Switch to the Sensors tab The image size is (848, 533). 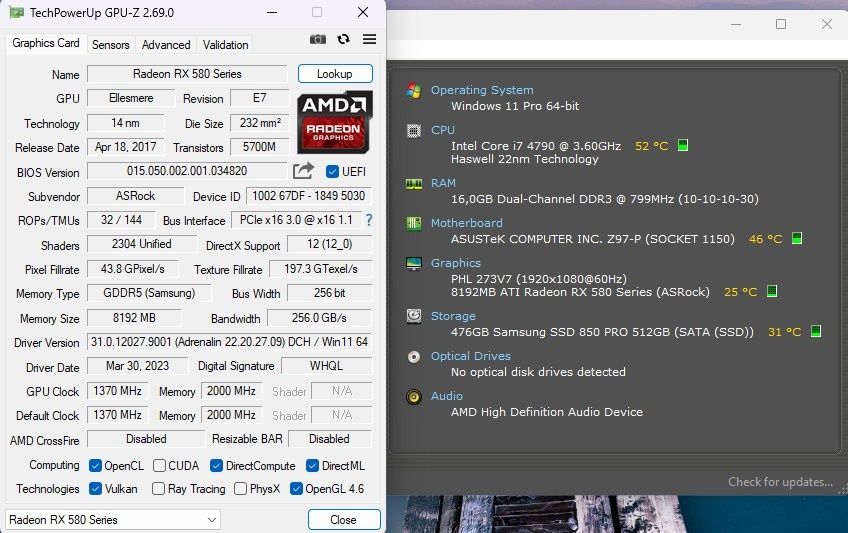point(110,45)
